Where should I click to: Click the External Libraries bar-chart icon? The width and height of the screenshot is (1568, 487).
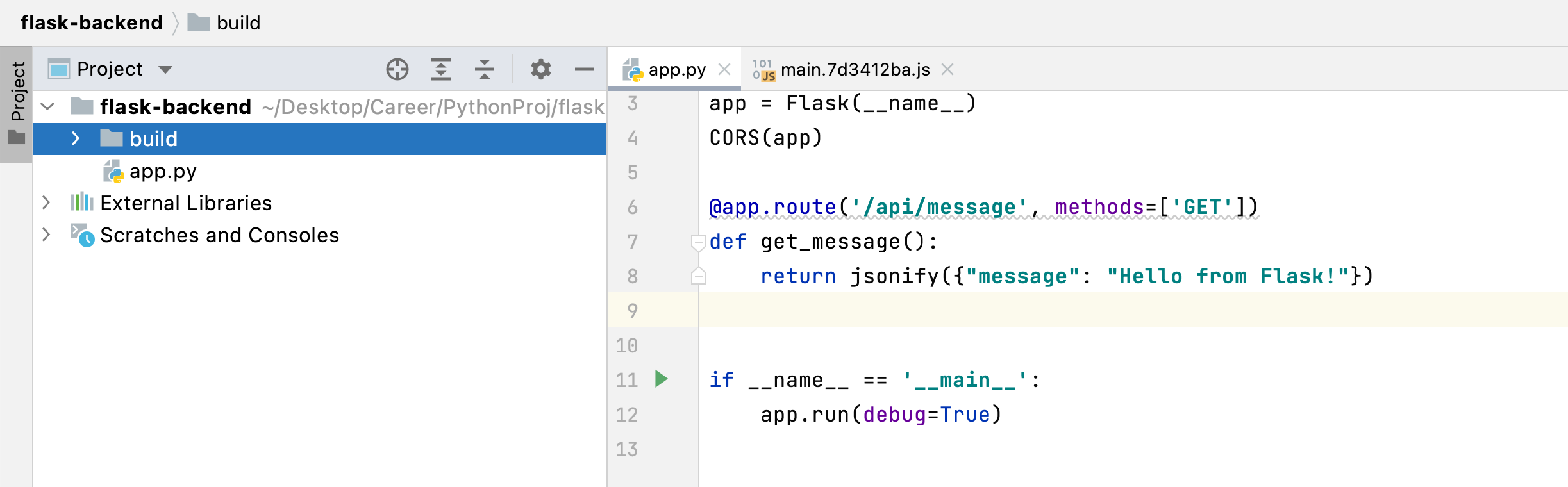82,202
